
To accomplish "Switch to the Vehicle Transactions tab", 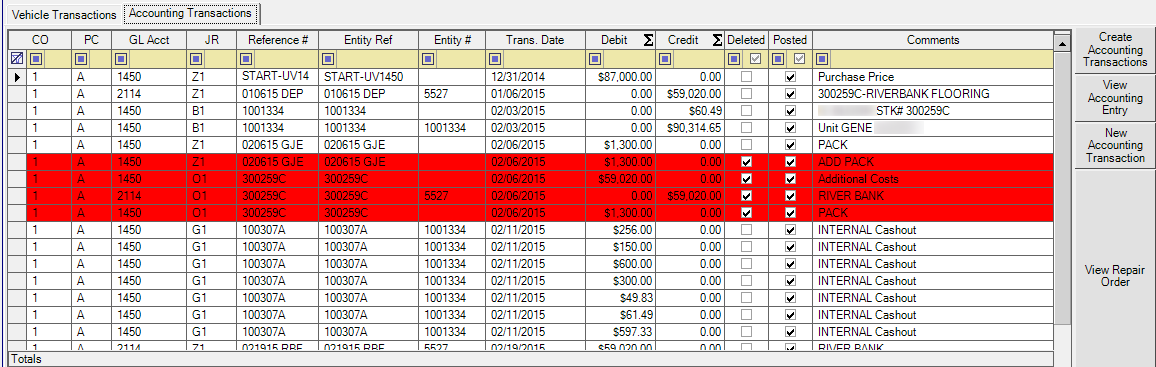I will coord(65,15).
